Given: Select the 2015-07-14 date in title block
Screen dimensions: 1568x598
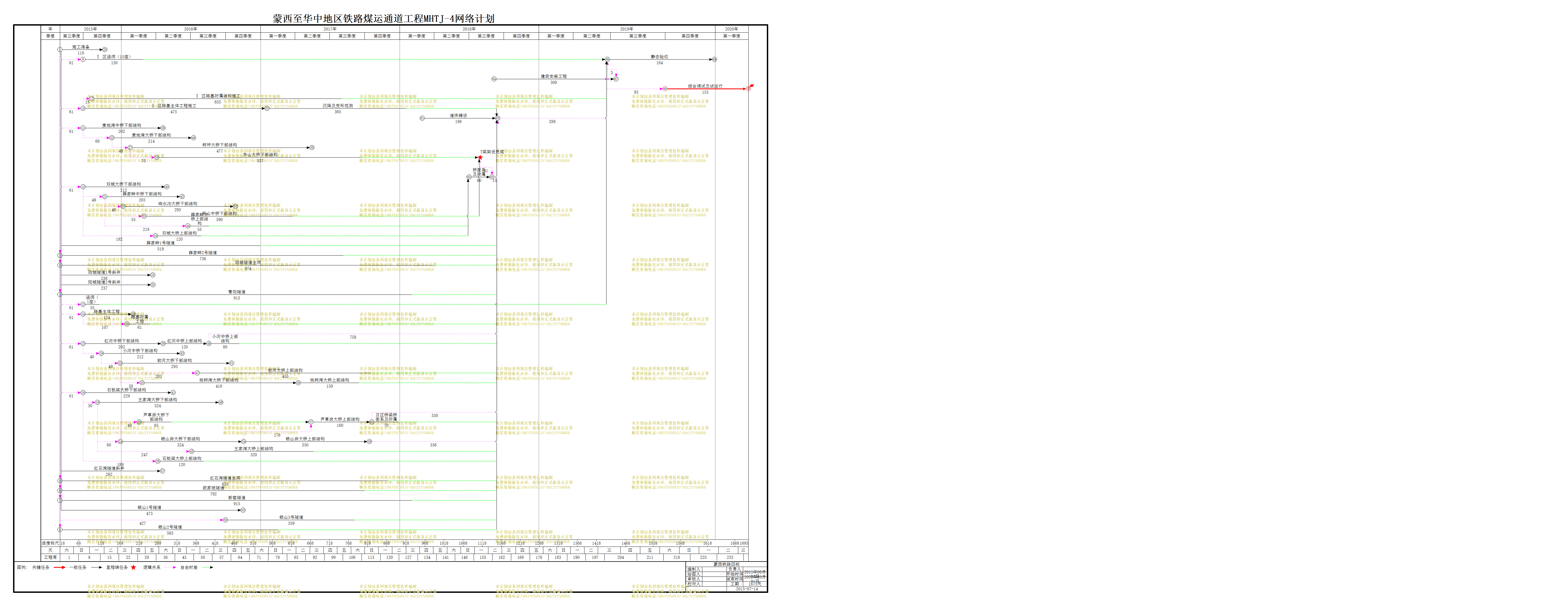Looking at the screenshot, I should pos(747,589).
